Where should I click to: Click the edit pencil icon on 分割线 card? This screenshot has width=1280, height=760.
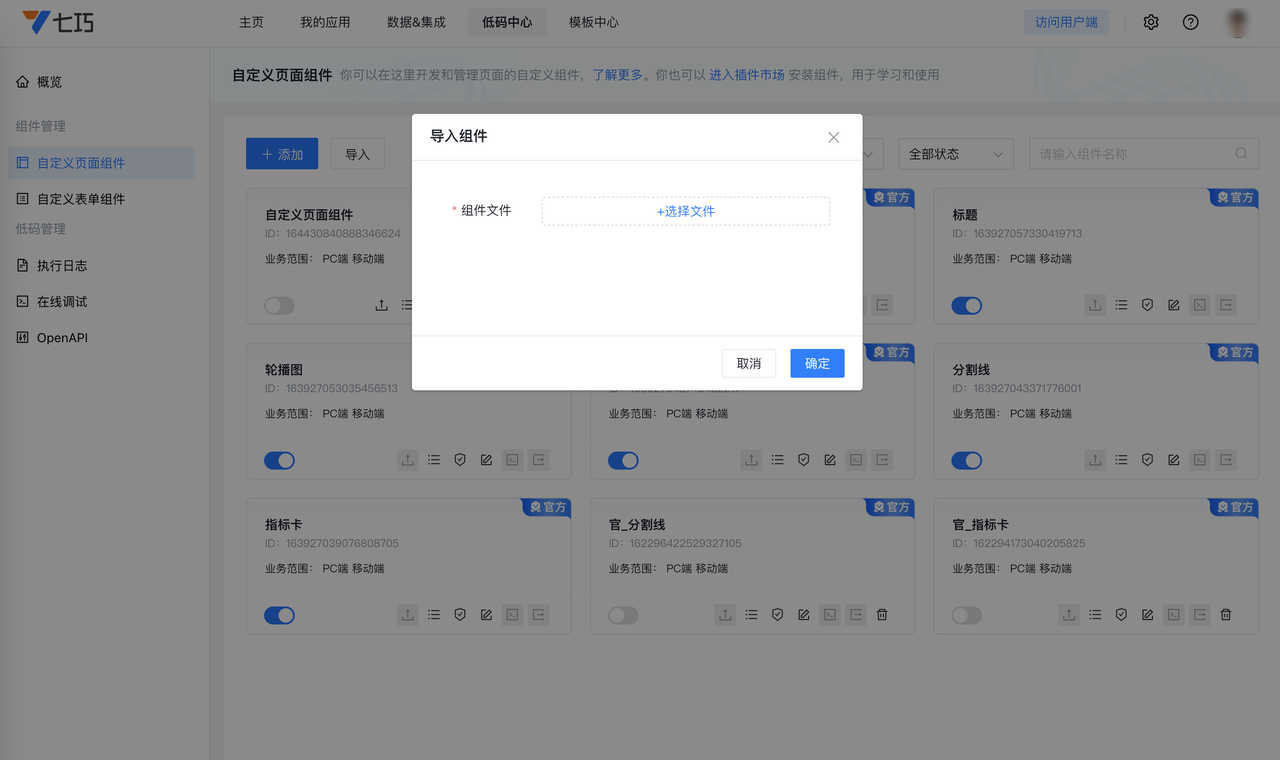tap(1174, 460)
